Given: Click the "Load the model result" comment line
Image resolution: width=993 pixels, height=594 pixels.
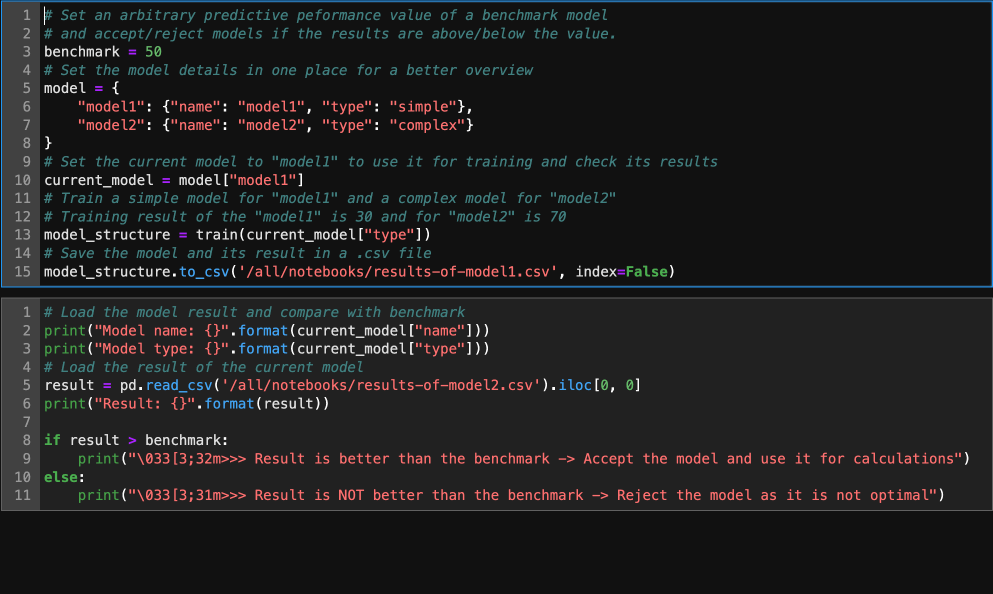Looking at the screenshot, I should 254,312.
